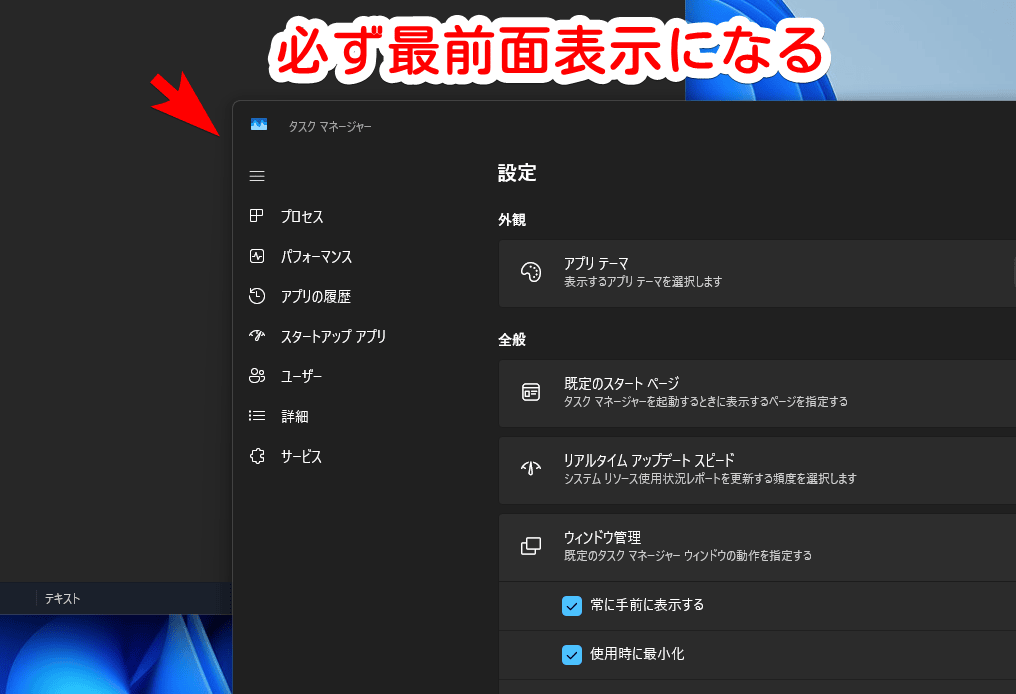Select the ユーザー sidebar icon
This screenshot has height=694, width=1016.
coord(257,376)
